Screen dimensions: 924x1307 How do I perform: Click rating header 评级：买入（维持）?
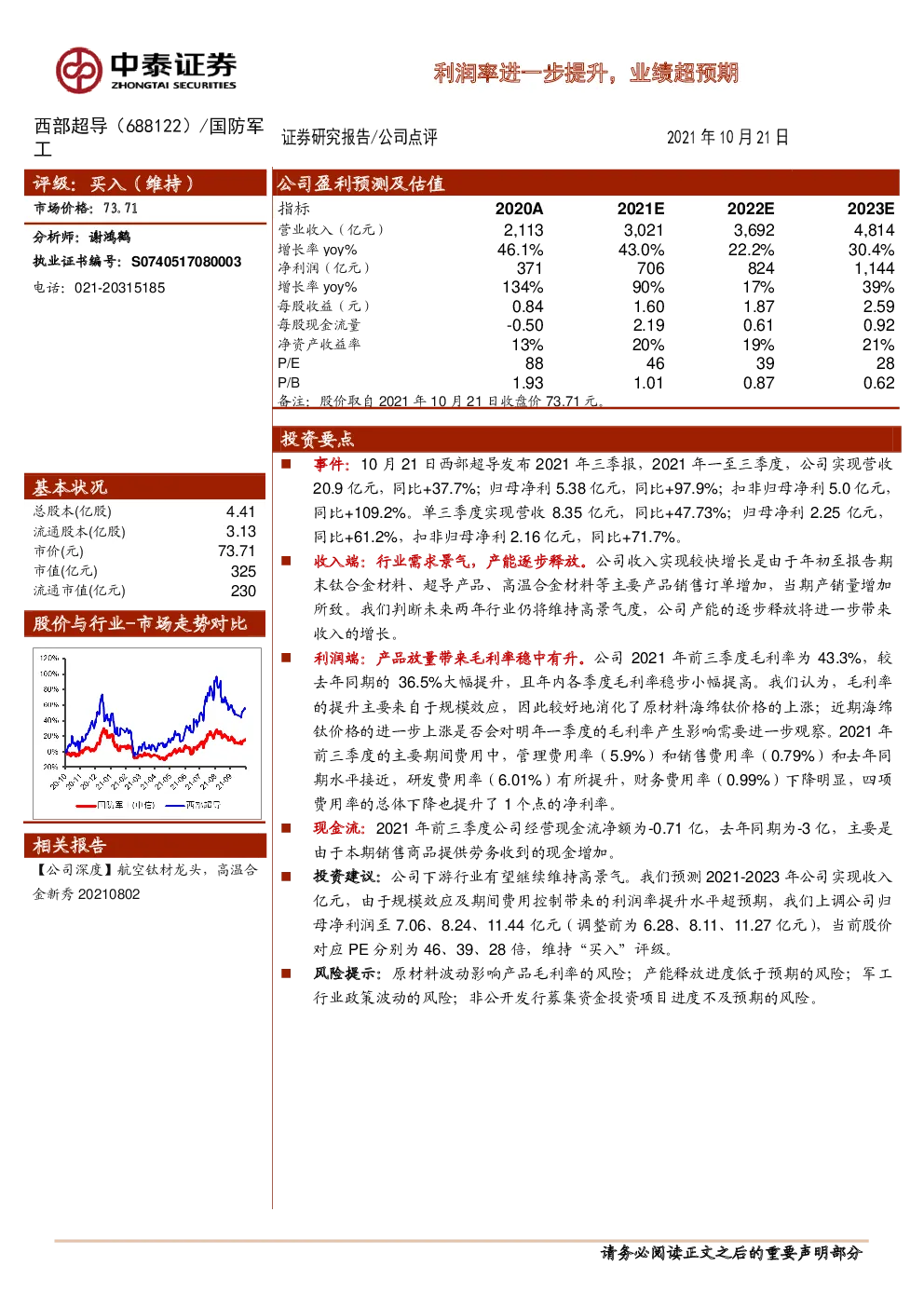(x=144, y=183)
